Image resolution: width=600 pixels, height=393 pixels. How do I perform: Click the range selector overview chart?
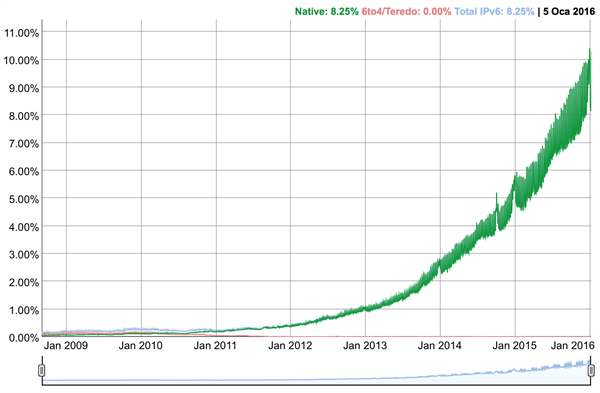tap(316, 371)
